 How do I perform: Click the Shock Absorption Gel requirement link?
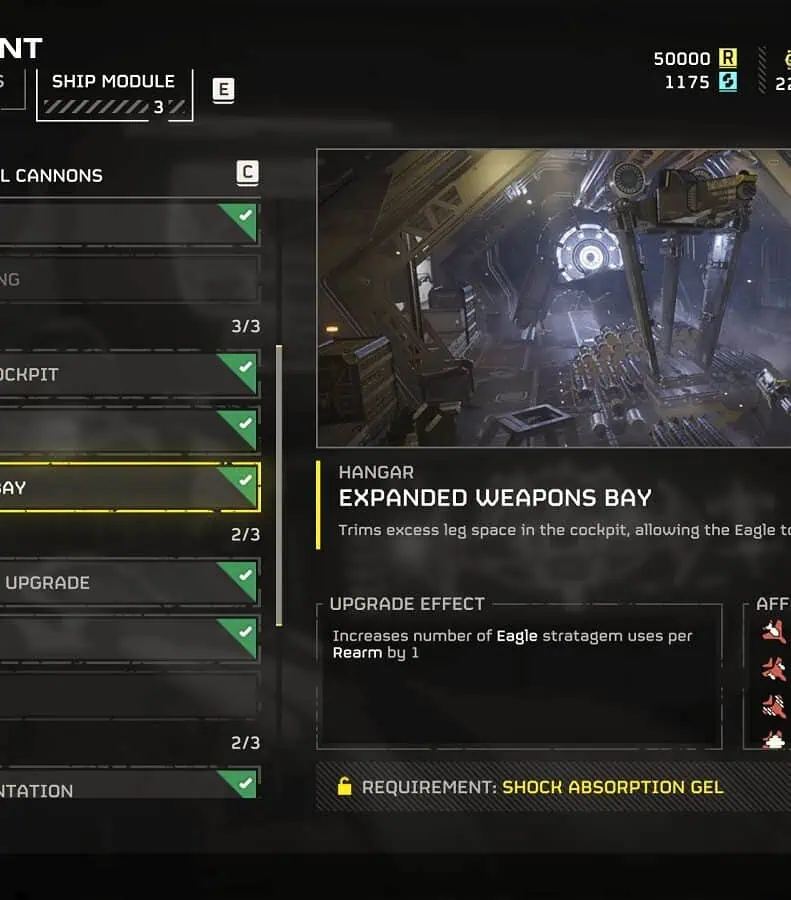pyautogui.click(x=612, y=787)
